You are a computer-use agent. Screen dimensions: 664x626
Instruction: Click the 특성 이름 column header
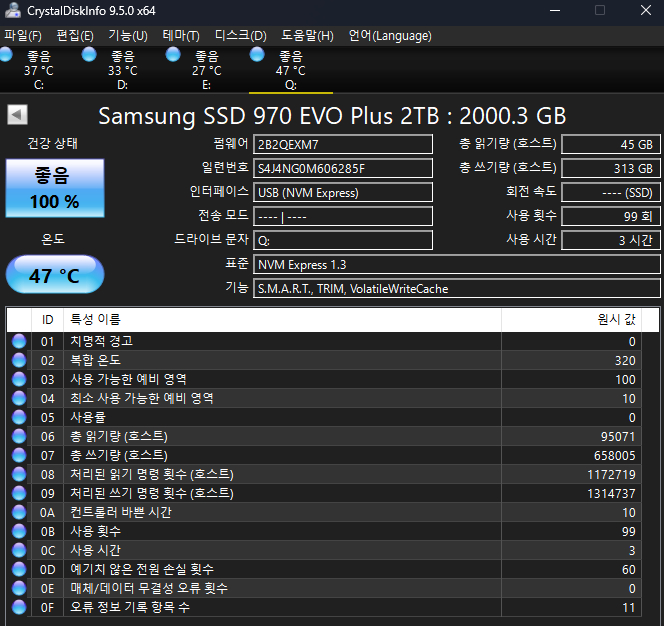(282, 319)
